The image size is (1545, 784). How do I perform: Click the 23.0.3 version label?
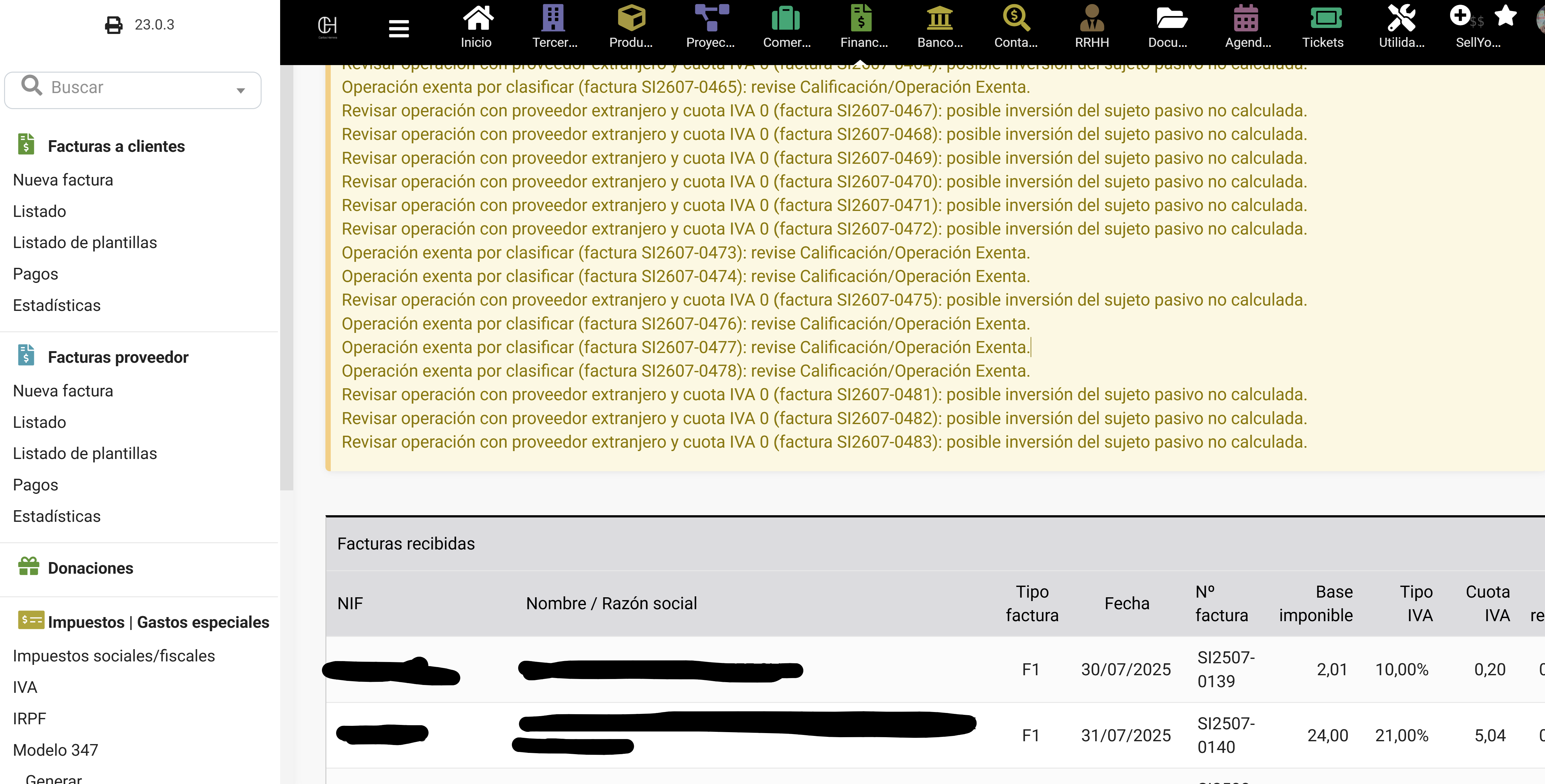click(x=154, y=25)
